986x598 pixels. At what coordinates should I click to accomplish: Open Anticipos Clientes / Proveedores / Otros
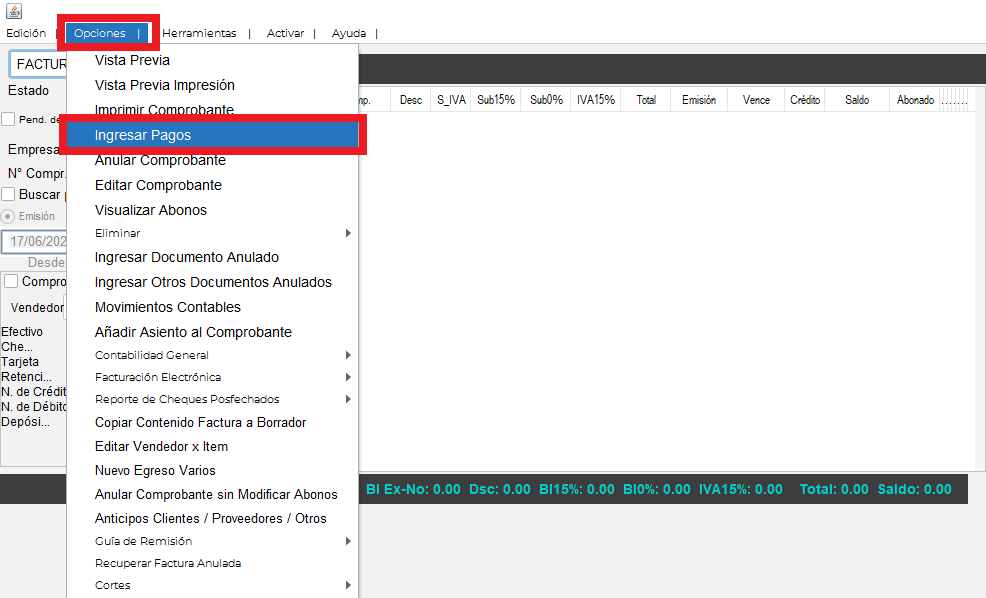pos(213,518)
